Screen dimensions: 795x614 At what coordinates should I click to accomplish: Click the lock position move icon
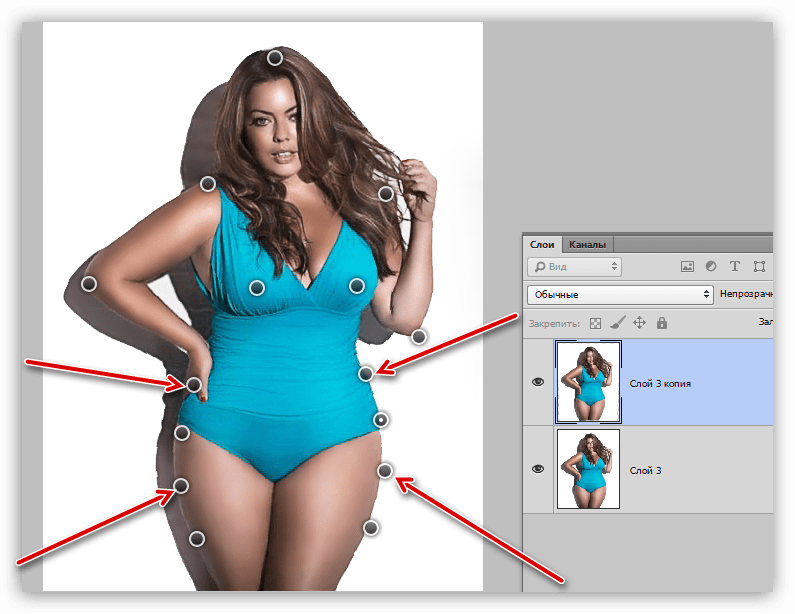pos(639,322)
